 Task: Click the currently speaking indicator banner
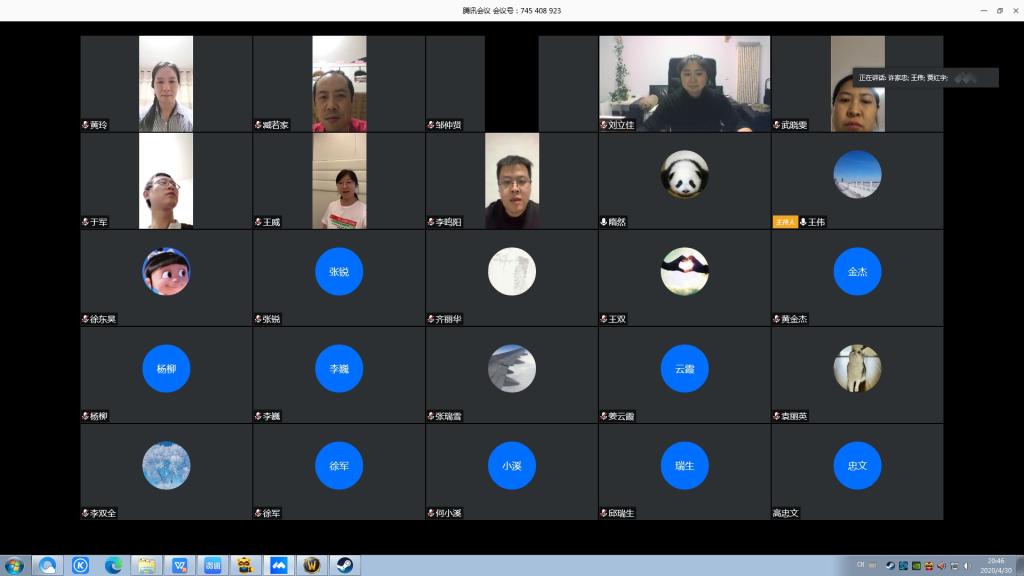[x=924, y=77]
